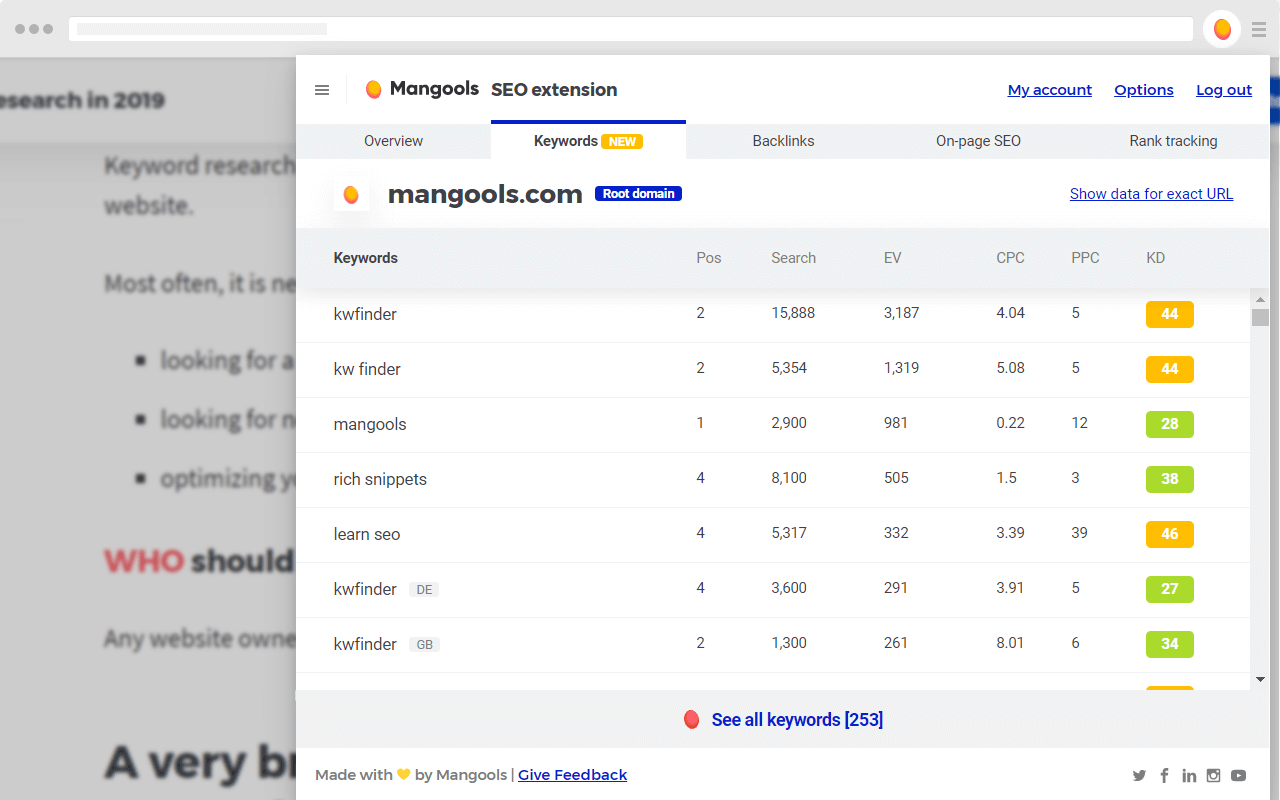The height and width of the screenshot is (800, 1280).
Task: Click the keyword table scrollbar
Action: pos(1259,317)
